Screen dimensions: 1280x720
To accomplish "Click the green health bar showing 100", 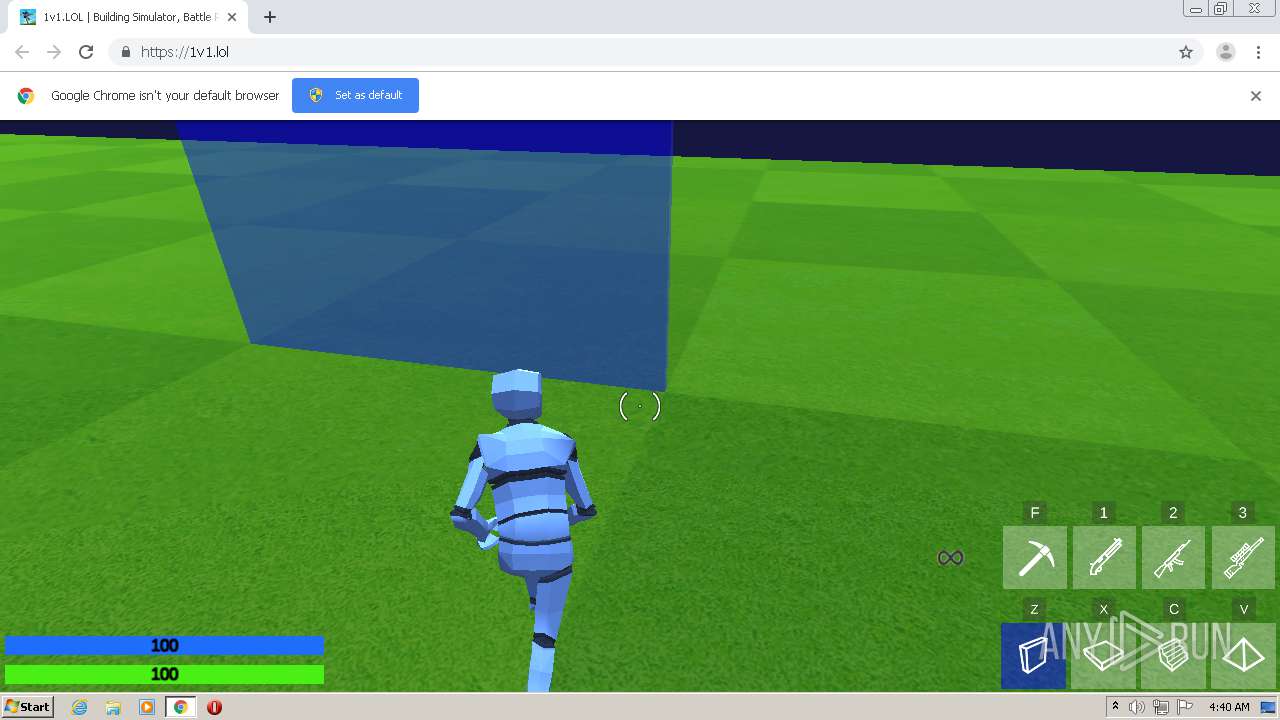I will tap(164, 675).
